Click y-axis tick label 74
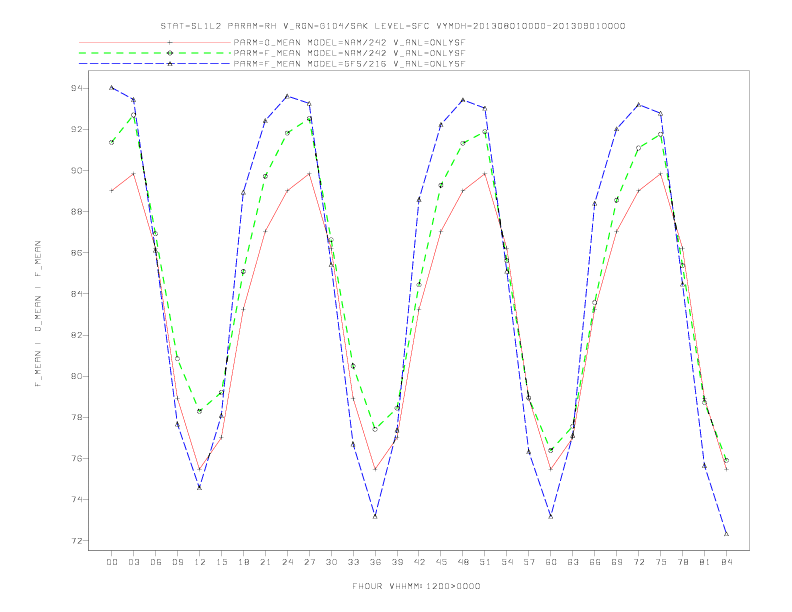Image resolution: width=792 pixels, height=612 pixels. coord(77,499)
